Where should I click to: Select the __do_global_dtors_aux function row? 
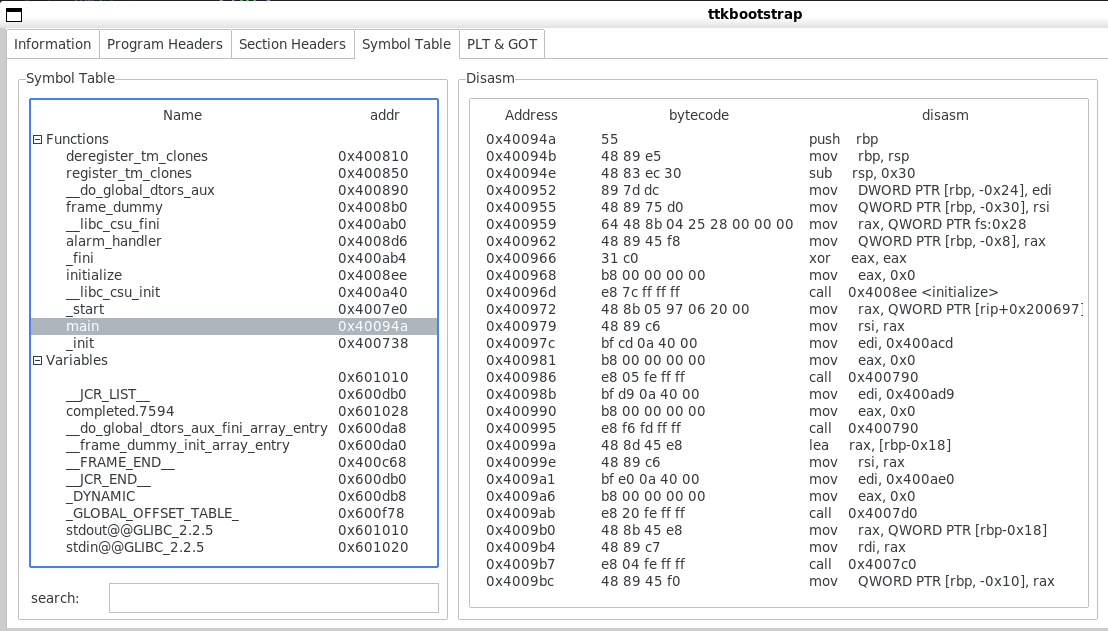coord(234,190)
